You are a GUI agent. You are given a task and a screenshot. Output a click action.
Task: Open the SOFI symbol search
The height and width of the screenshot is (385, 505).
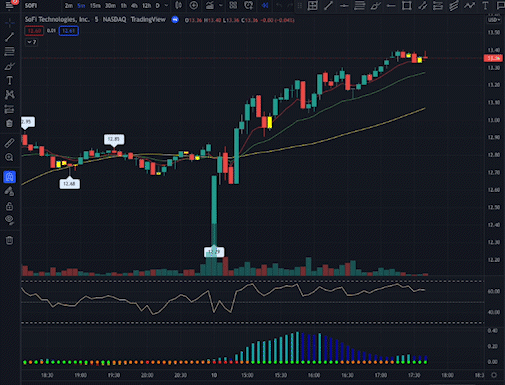coord(31,6)
